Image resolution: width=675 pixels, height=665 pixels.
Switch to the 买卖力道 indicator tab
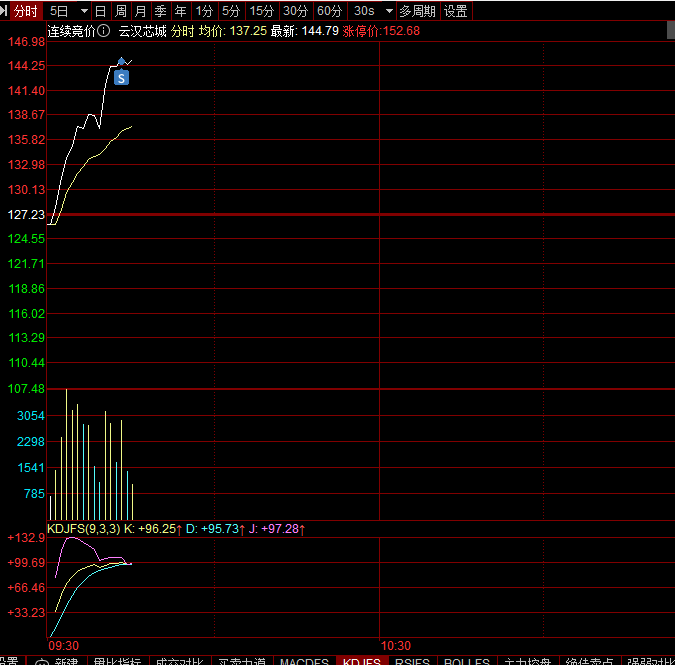click(x=242, y=661)
